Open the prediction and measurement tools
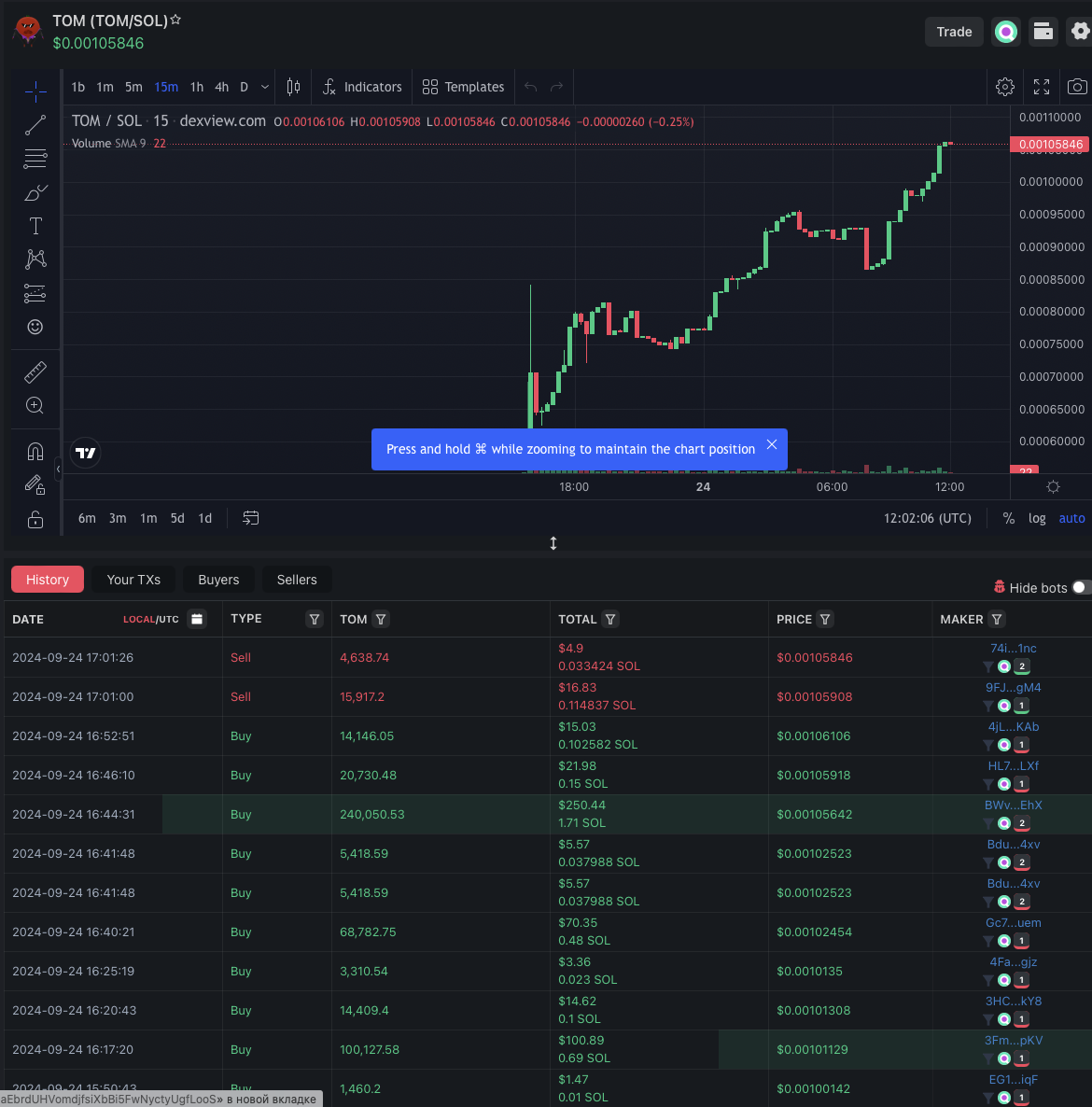1092x1107 pixels. [35, 293]
